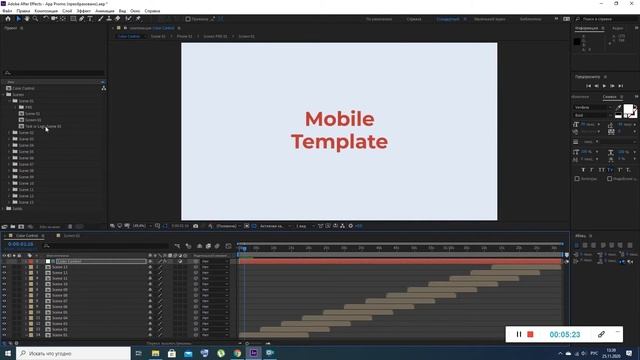Pause the screen recording overlay

519,334
